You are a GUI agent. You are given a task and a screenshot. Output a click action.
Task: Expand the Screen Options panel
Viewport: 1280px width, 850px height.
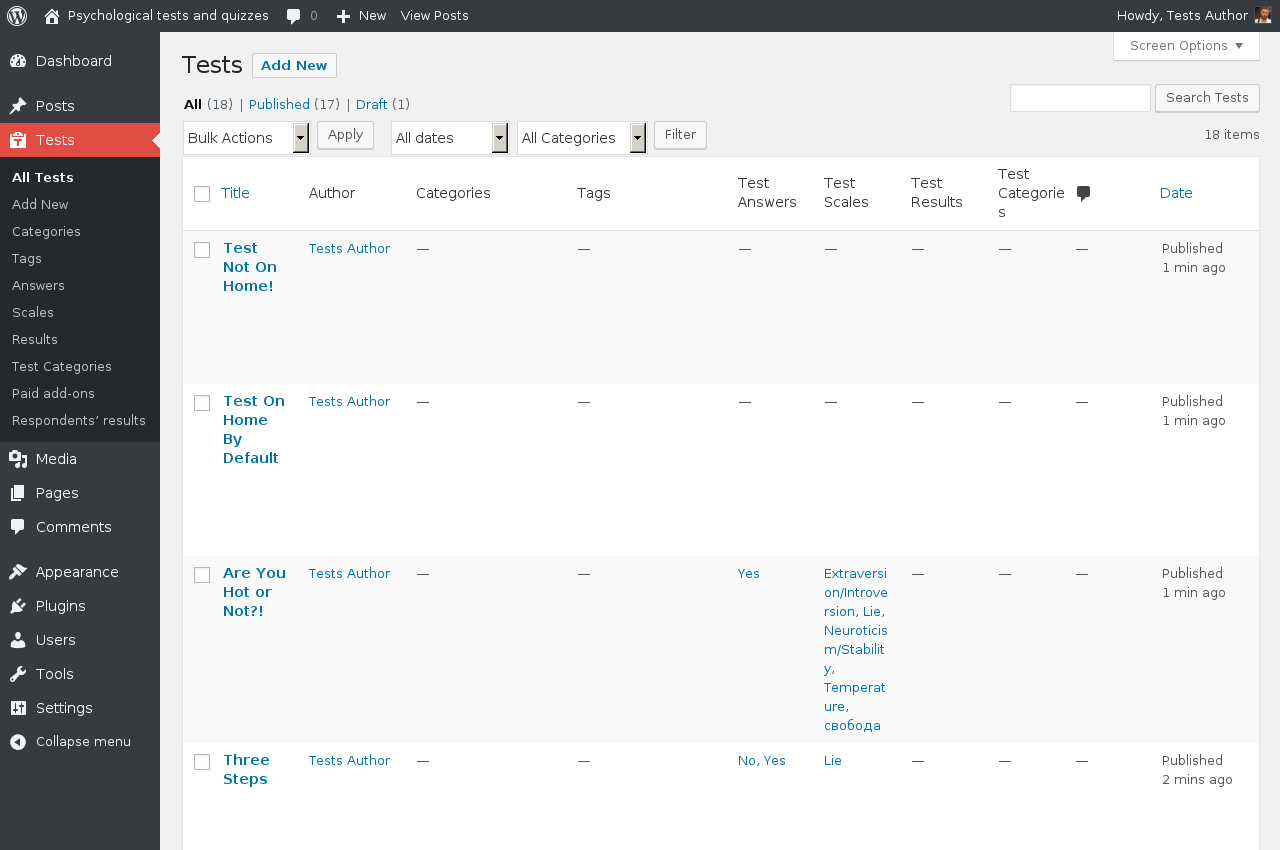pyautogui.click(x=1186, y=46)
